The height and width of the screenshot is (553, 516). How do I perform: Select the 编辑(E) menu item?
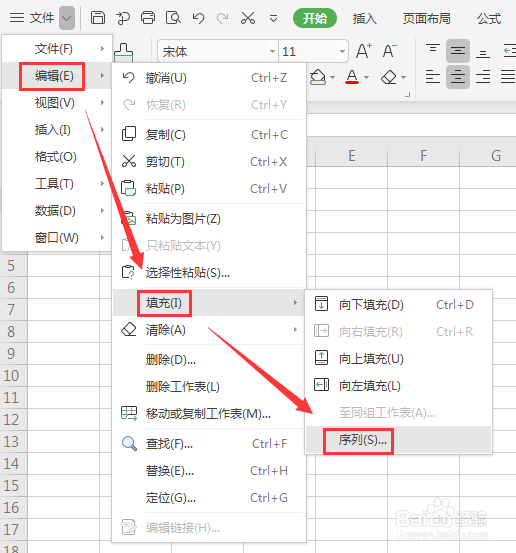click(x=57, y=76)
